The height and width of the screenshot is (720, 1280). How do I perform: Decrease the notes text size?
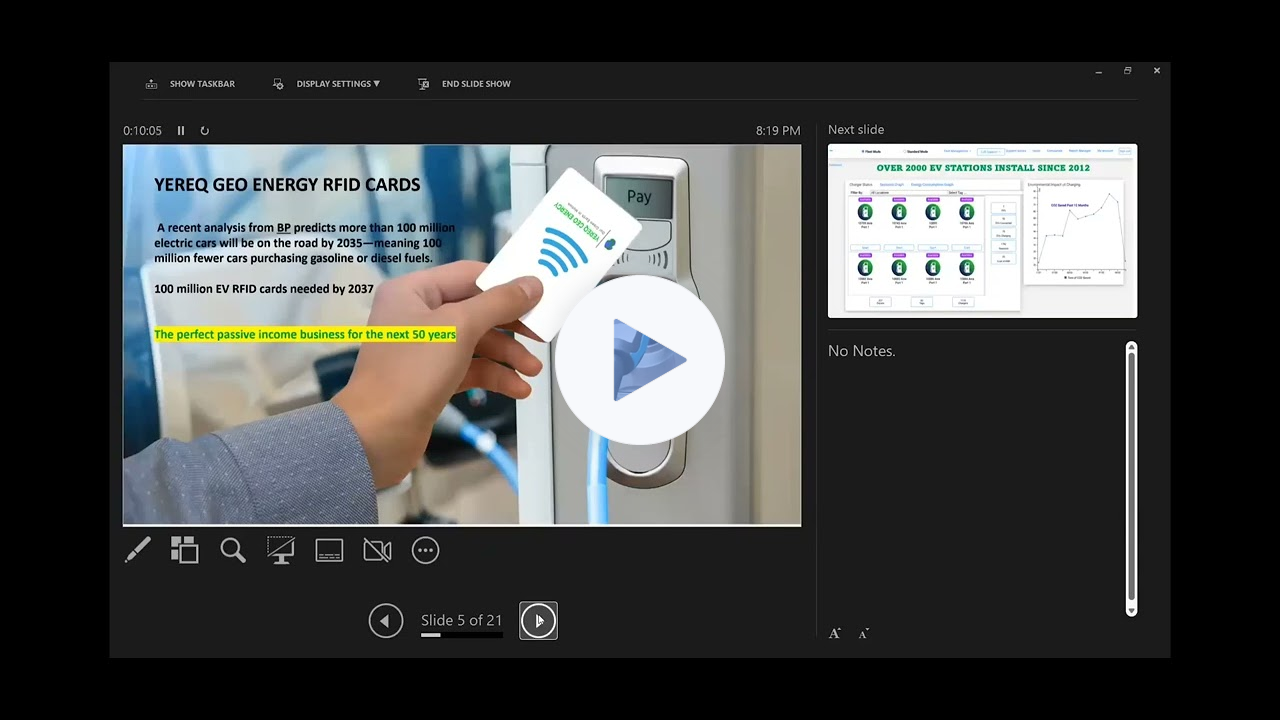tap(863, 634)
